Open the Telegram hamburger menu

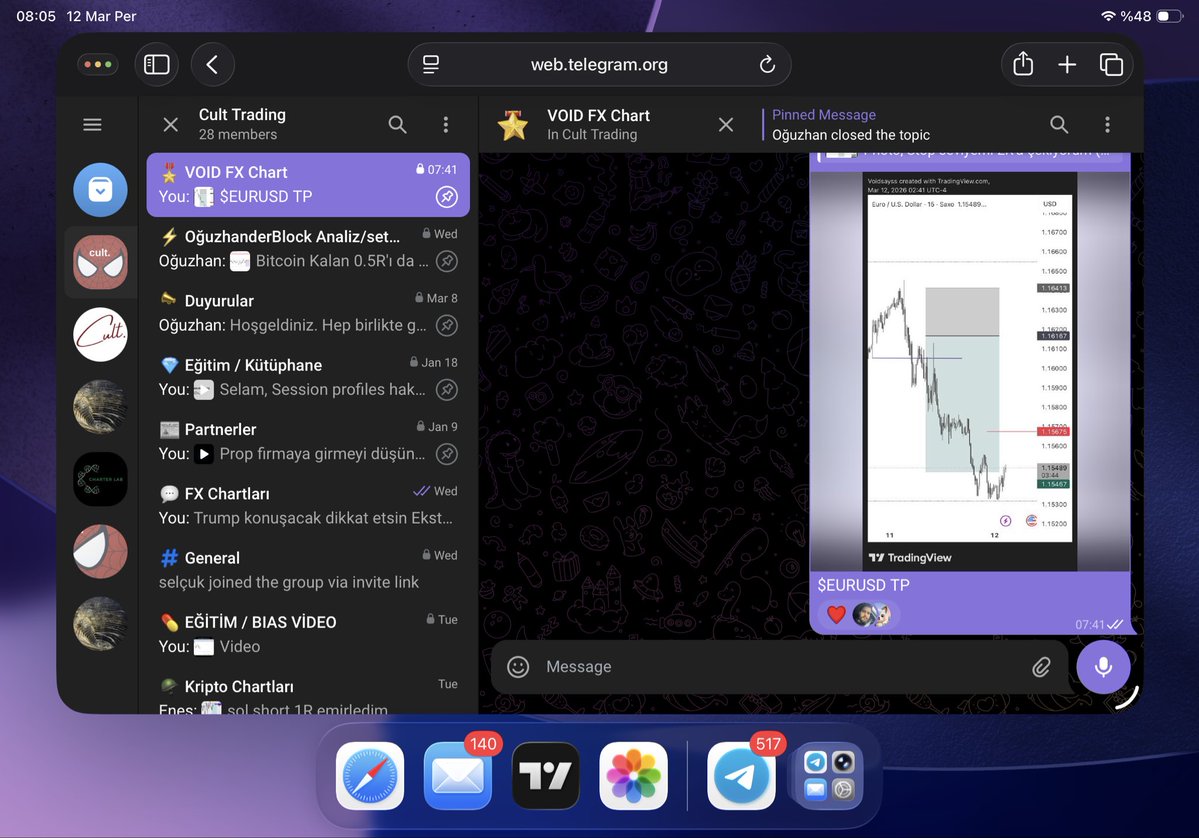(x=93, y=125)
